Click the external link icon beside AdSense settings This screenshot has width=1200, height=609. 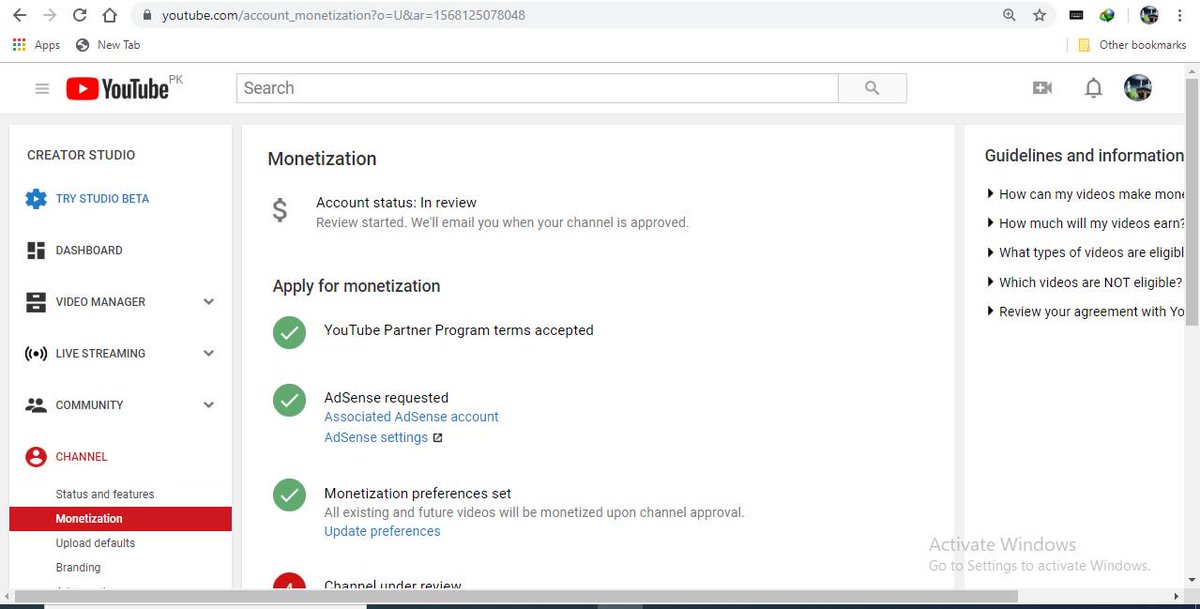pyautogui.click(x=437, y=438)
